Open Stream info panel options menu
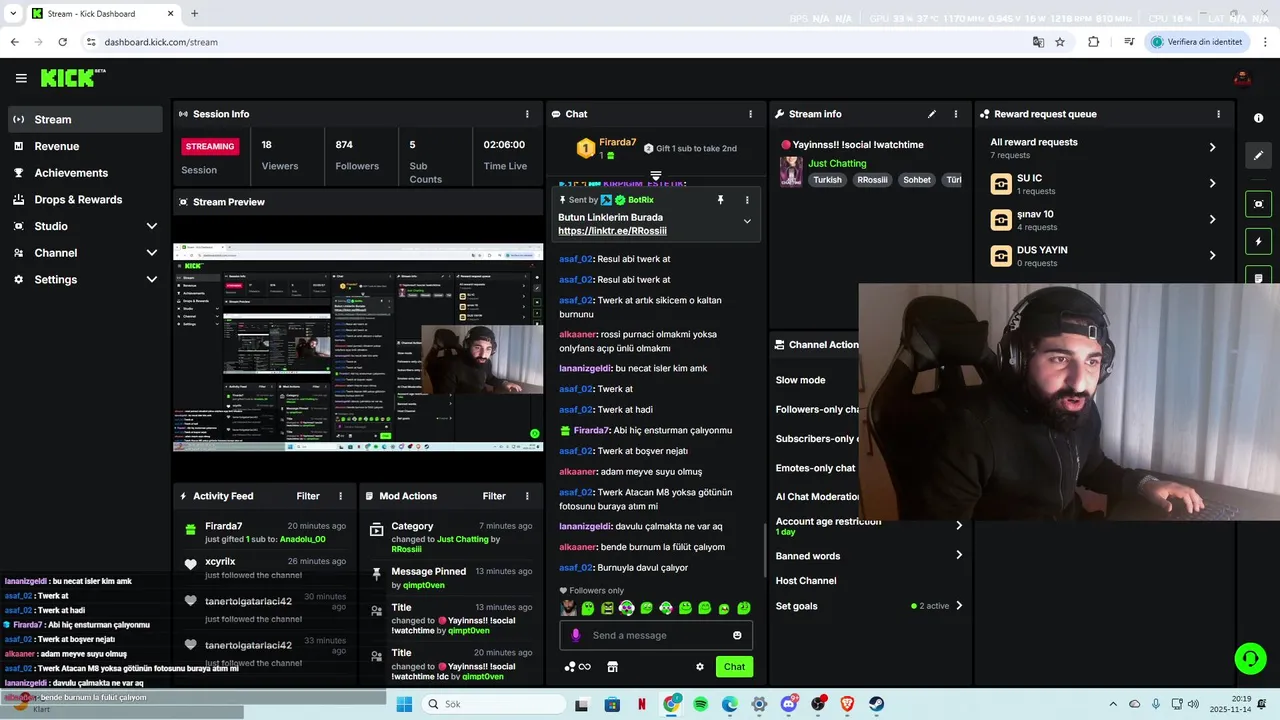 pos(956,114)
